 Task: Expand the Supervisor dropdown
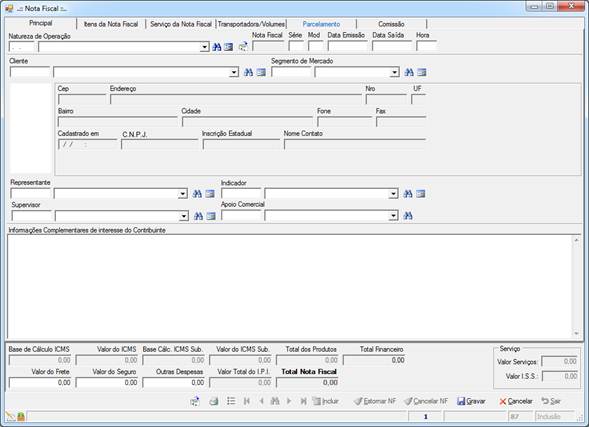click(x=184, y=216)
